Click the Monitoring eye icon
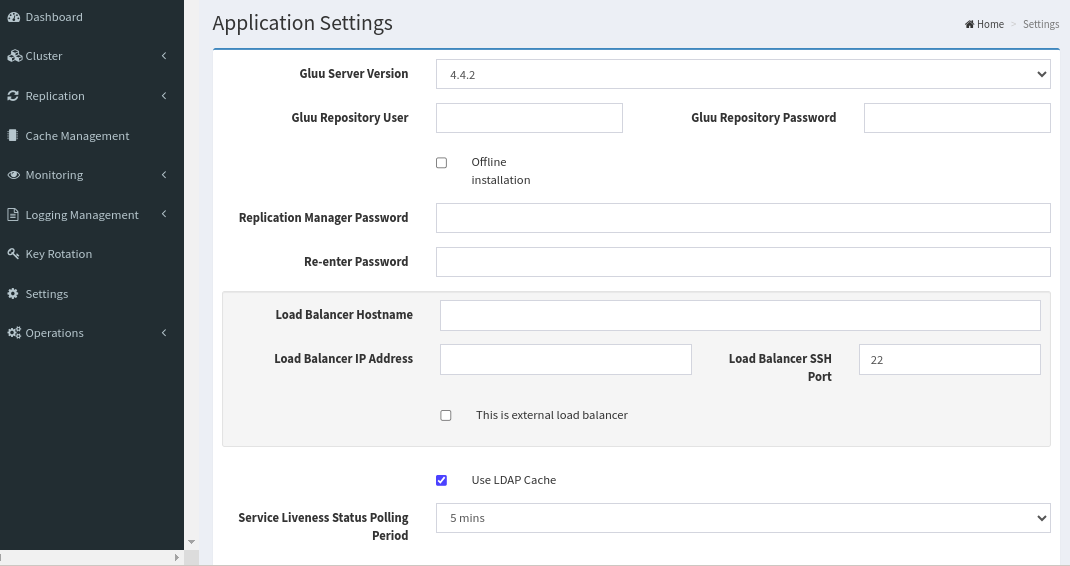The width and height of the screenshot is (1070, 566). pyautogui.click(x=14, y=175)
